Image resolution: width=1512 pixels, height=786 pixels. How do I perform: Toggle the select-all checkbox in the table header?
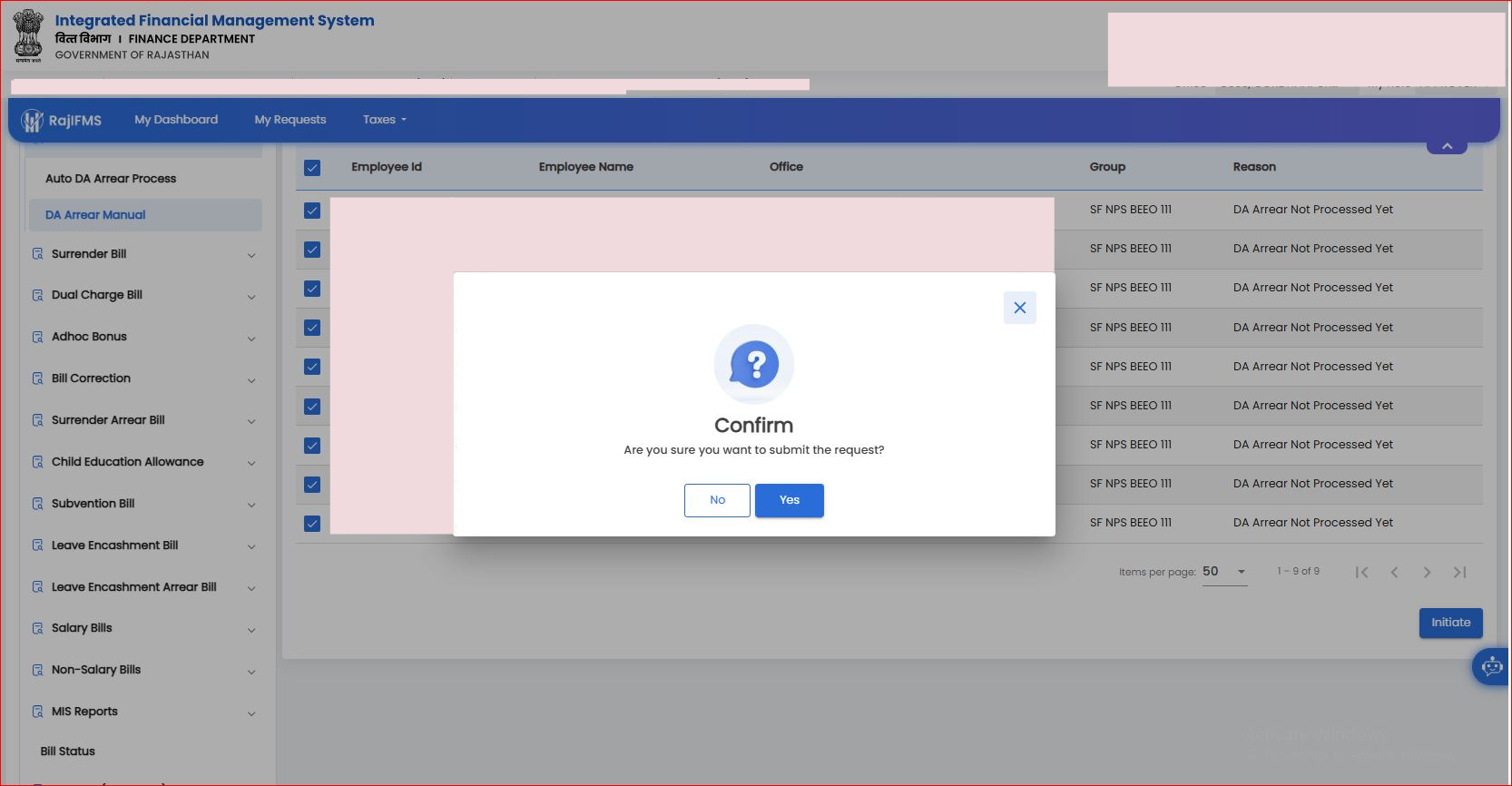312,168
